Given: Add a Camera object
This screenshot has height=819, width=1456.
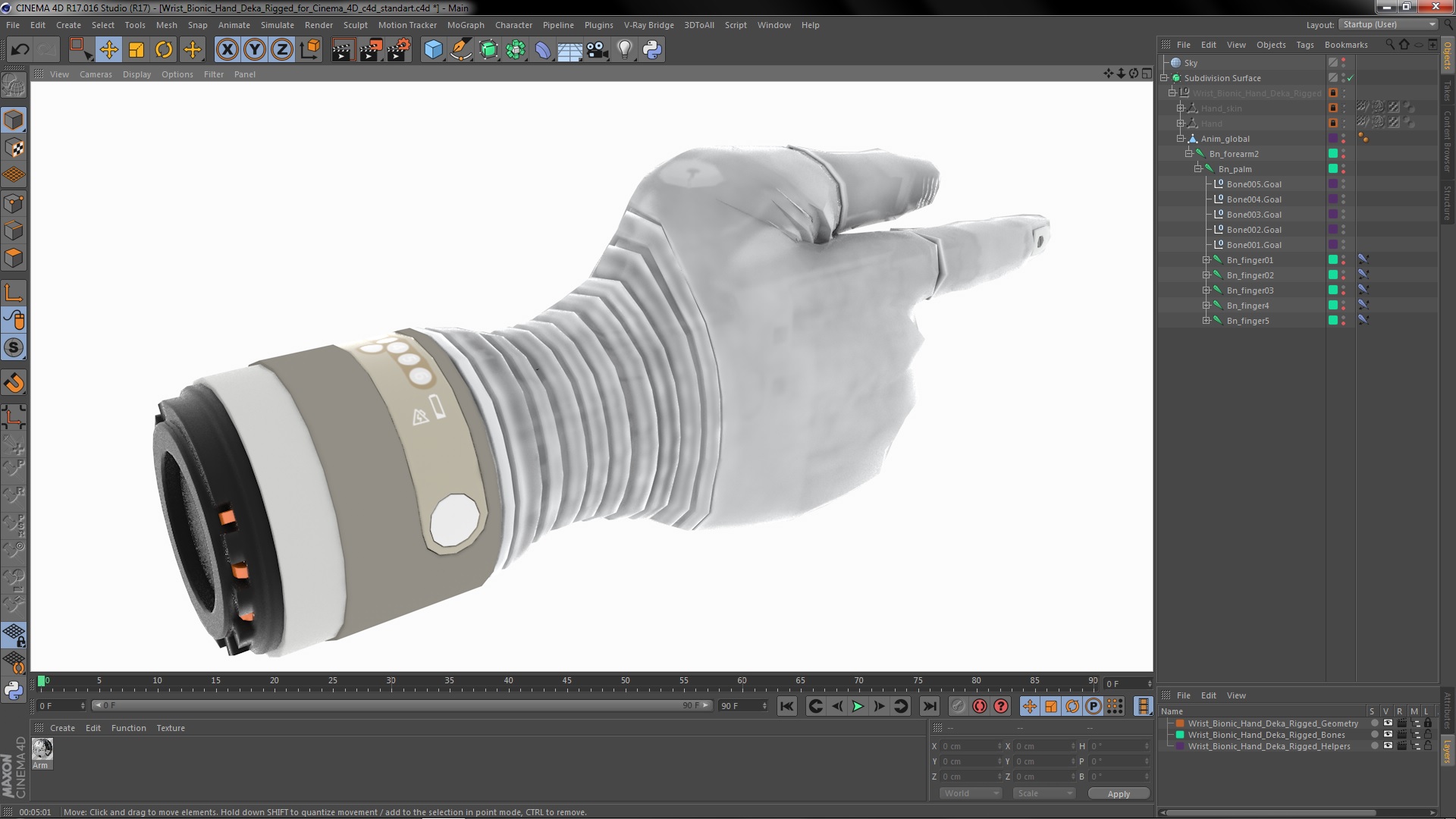Looking at the screenshot, I should 598,50.
